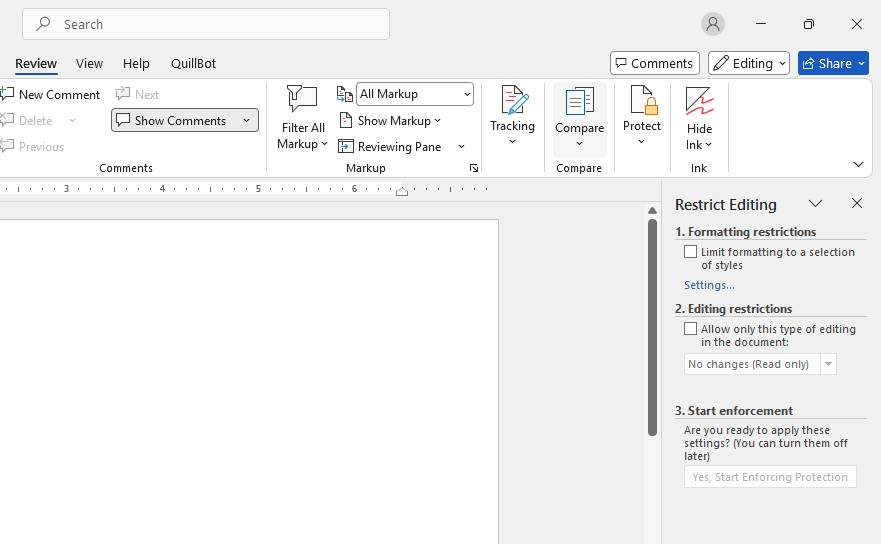
Task: Toggle the Reviewing Pane
Action: click(x=389, y=147)
